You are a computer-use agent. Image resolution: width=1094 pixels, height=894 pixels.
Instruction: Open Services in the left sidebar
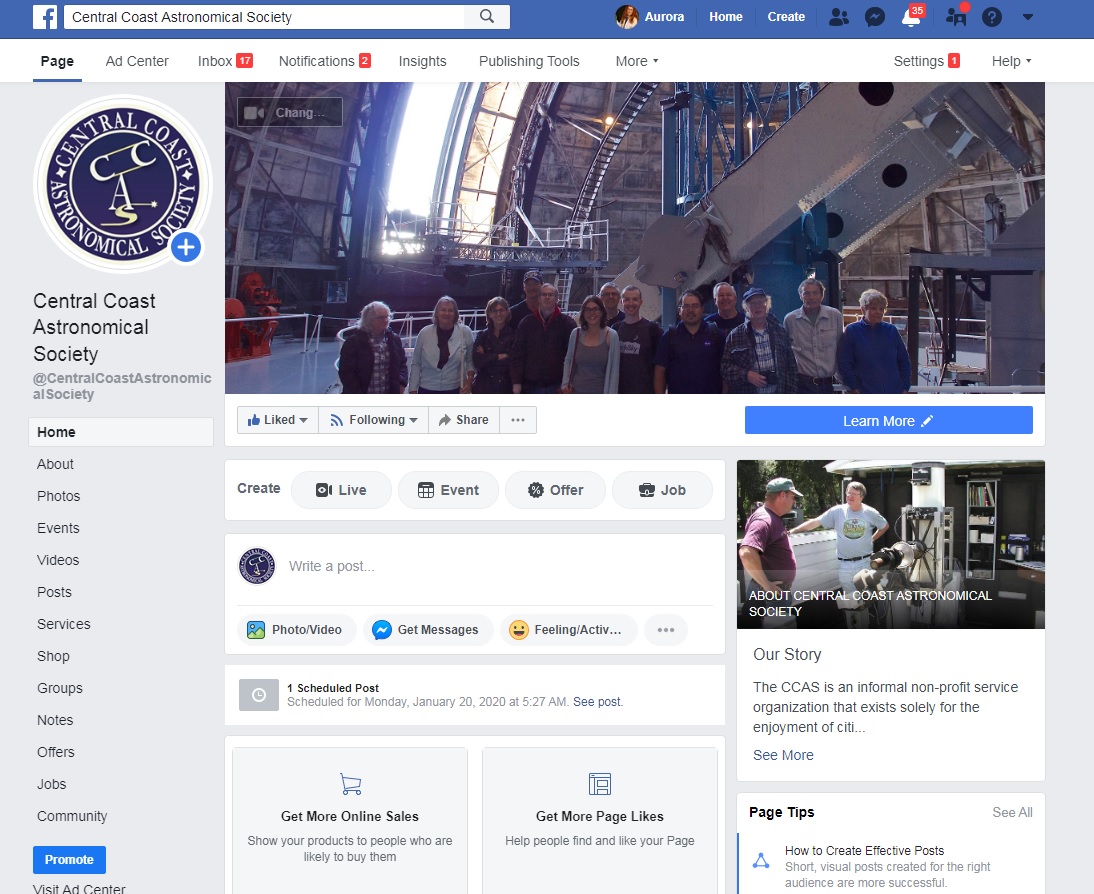pos(63,625)
